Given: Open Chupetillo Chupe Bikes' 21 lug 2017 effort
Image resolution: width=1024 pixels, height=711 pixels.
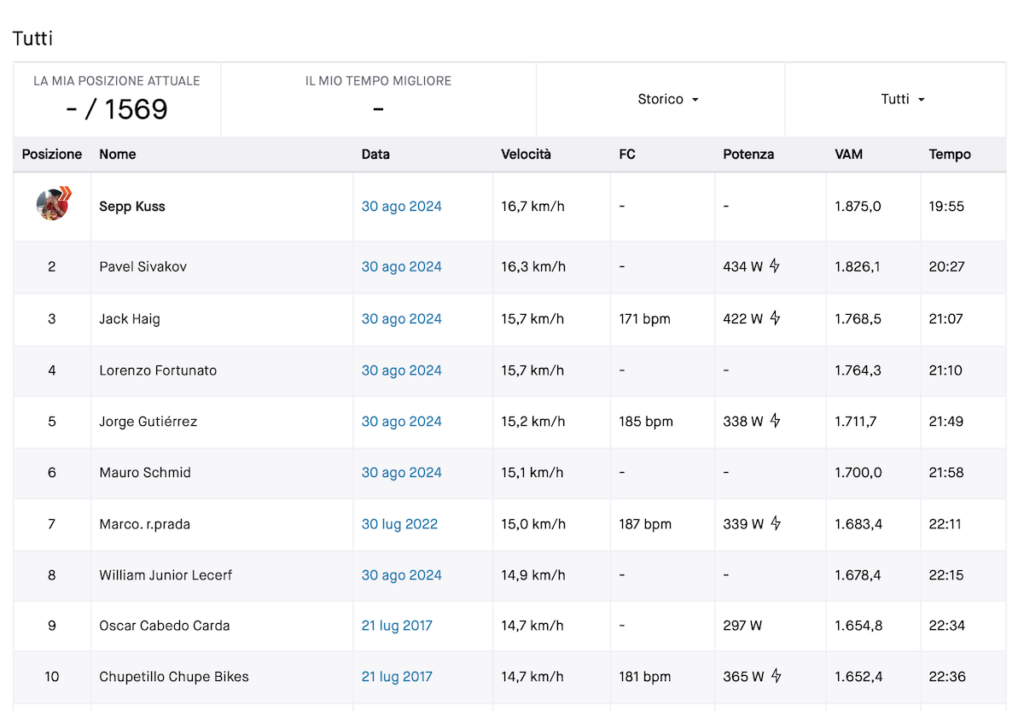Looking at the screenshot, I should [397, 676].
